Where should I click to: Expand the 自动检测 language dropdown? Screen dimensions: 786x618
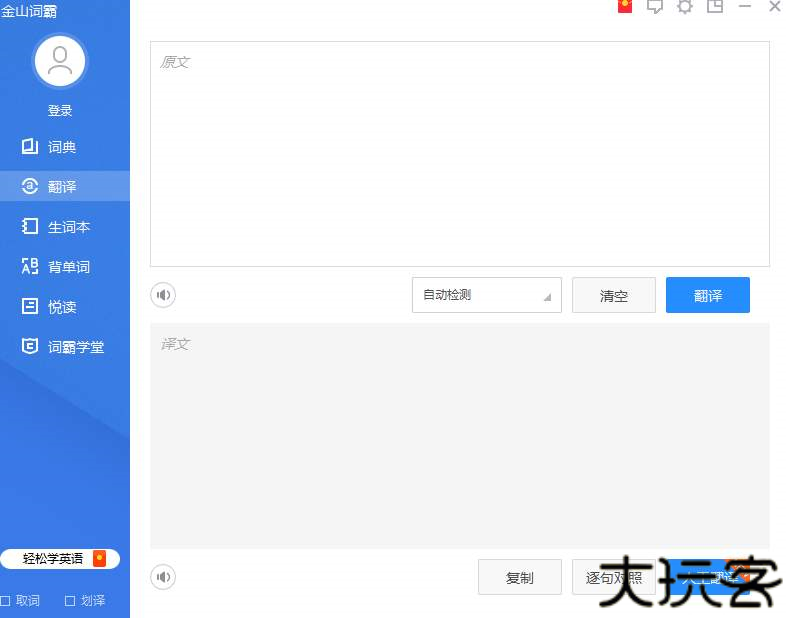coord(487,295)
